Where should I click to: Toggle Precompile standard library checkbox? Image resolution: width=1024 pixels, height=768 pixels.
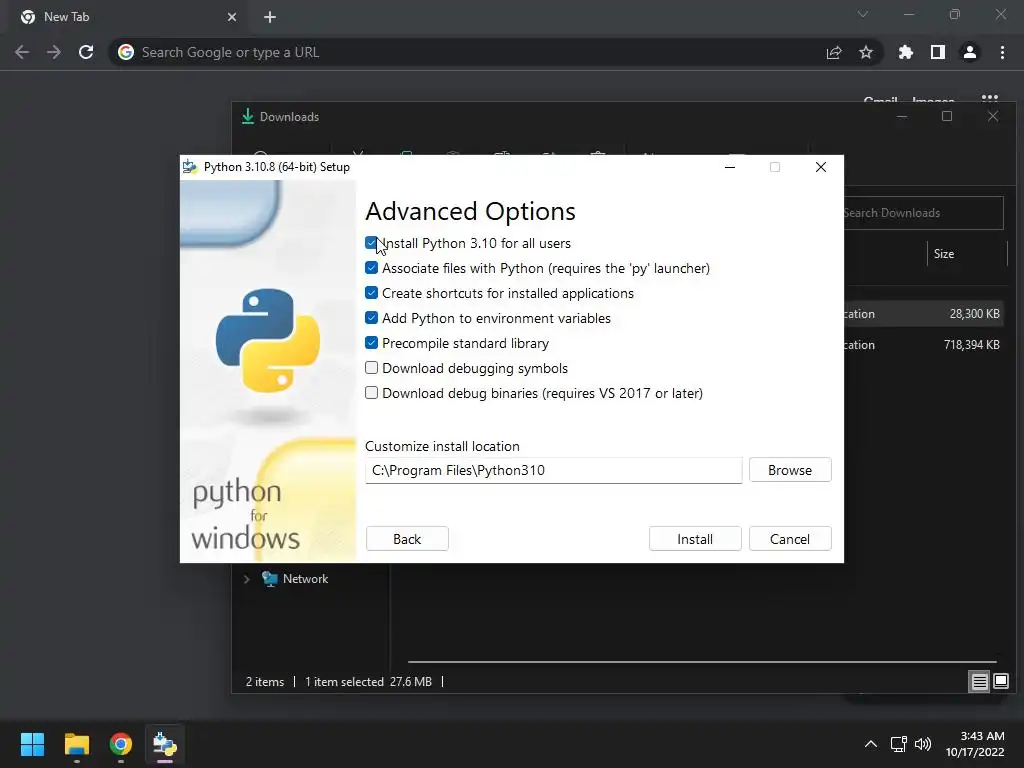[371, 343]
